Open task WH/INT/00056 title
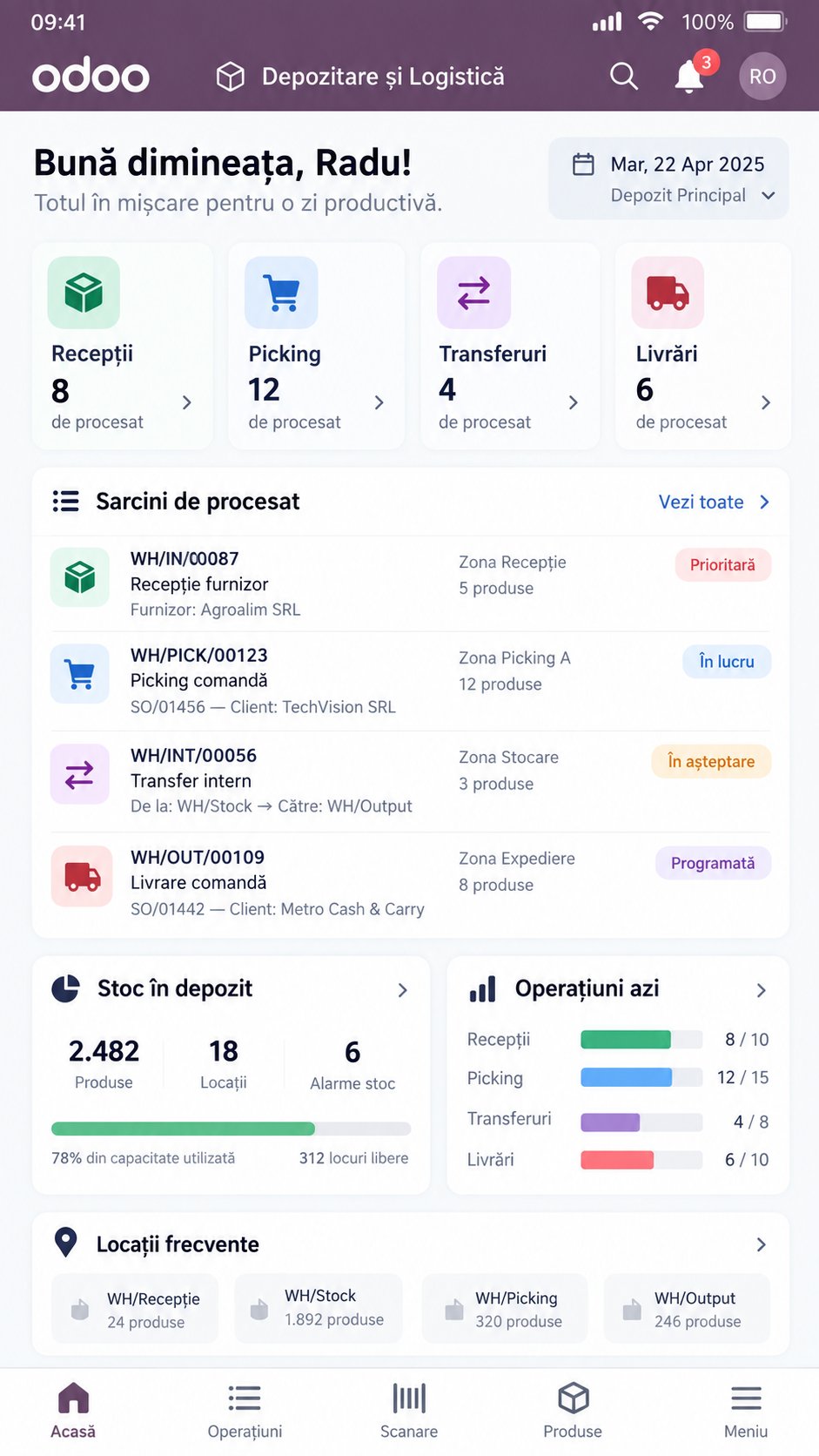The height and width of the screenshot is (1456, 819). click(x=194, y=756)
